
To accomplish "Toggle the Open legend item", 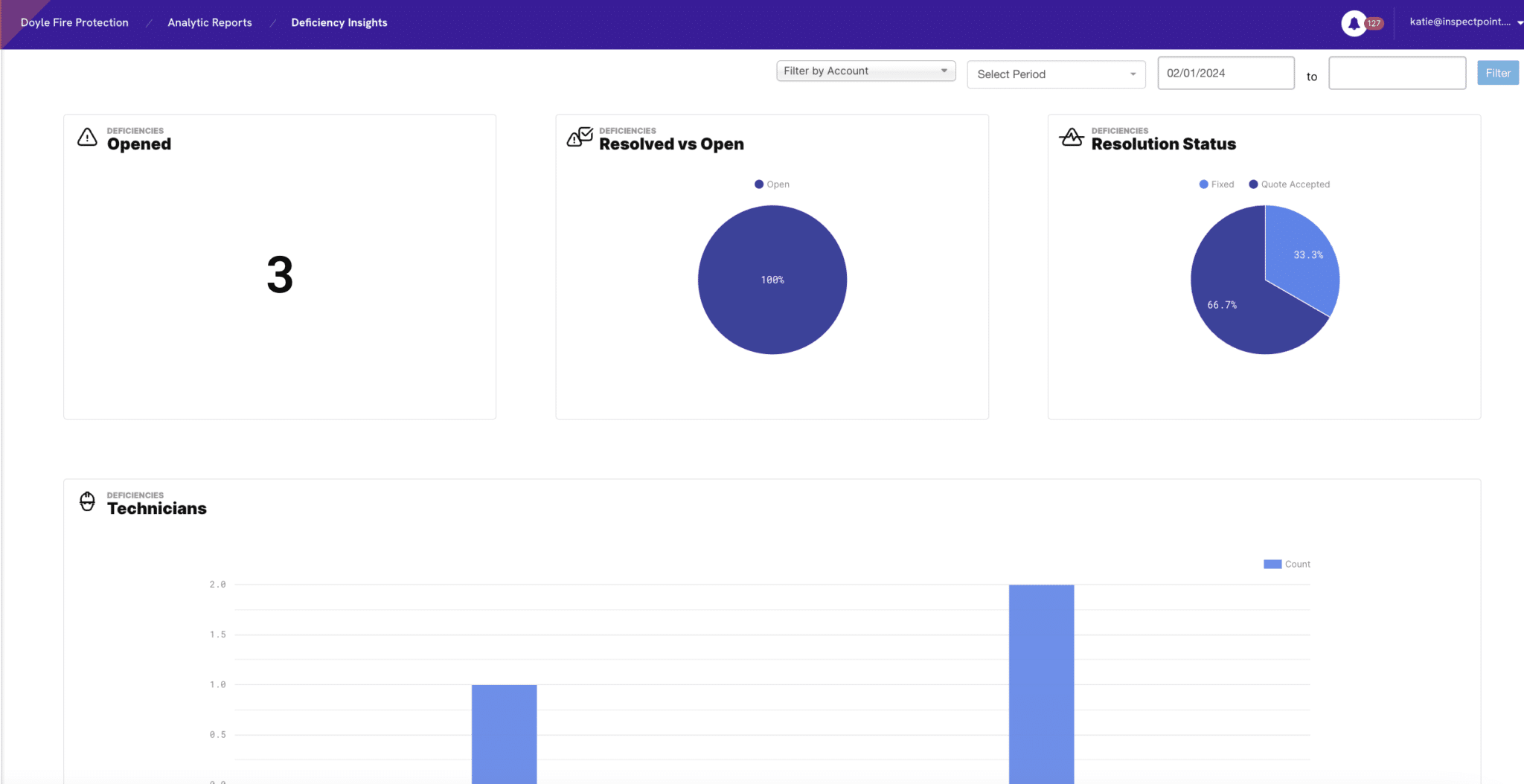I will click(772, 184).
